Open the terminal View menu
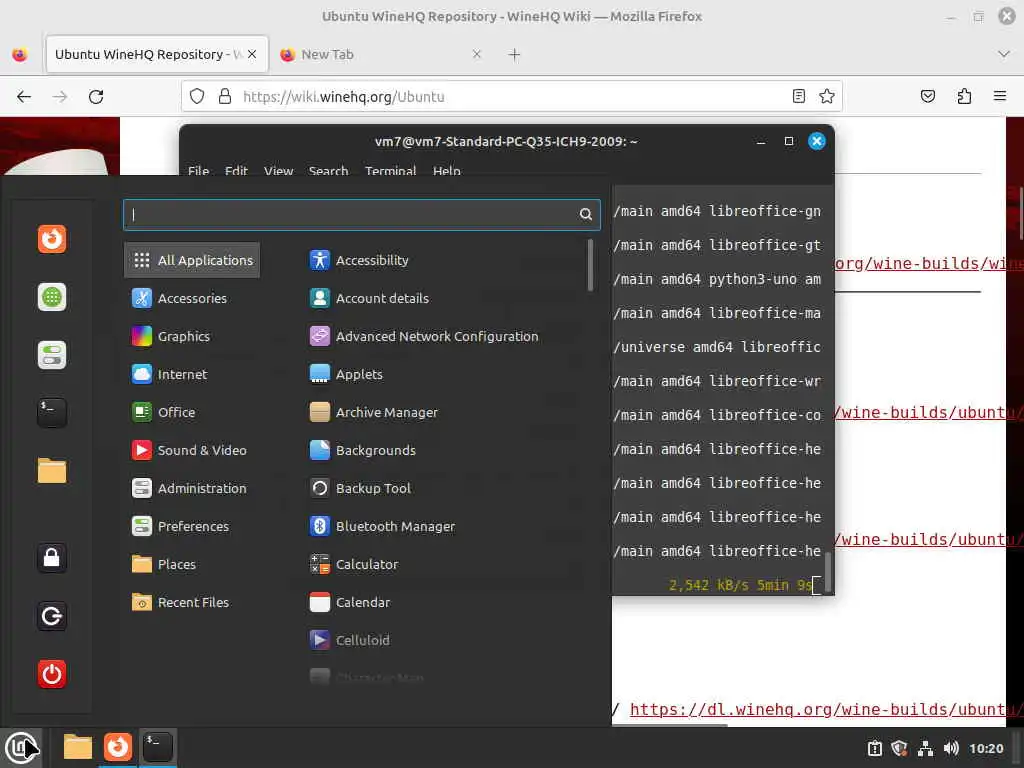Screen dimensions: 1024x768 tap(278, 170)
